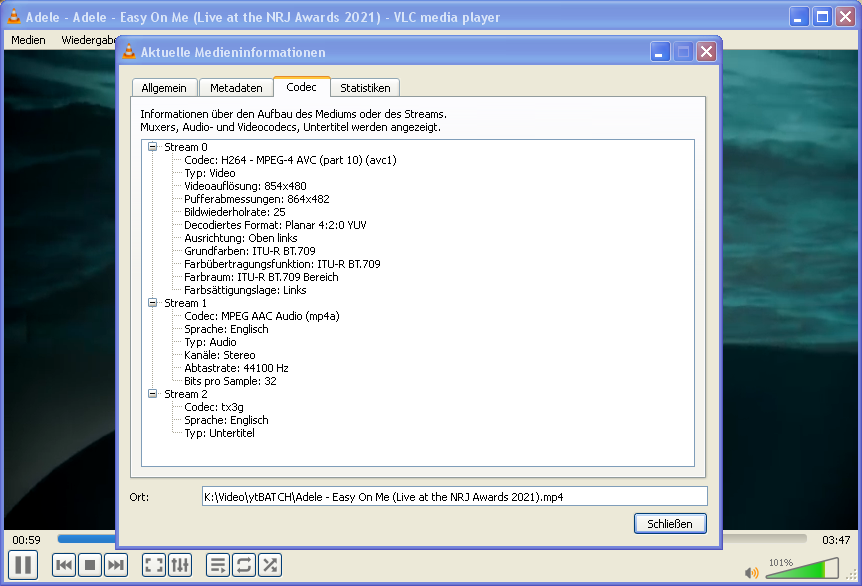
Task: Click the Schließen button
Action: coord(670,523)
